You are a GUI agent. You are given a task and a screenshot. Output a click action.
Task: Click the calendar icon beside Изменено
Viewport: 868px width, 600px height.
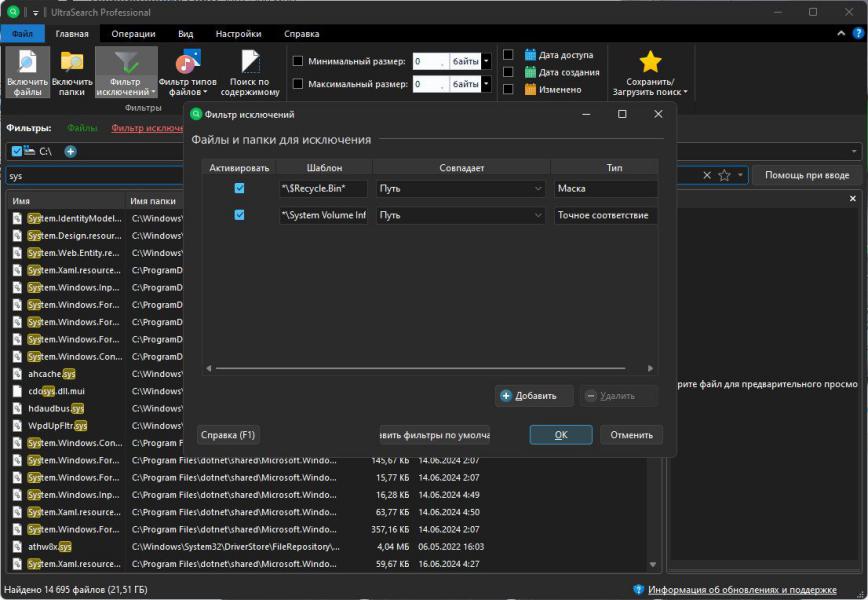click(x=530, y=89)
